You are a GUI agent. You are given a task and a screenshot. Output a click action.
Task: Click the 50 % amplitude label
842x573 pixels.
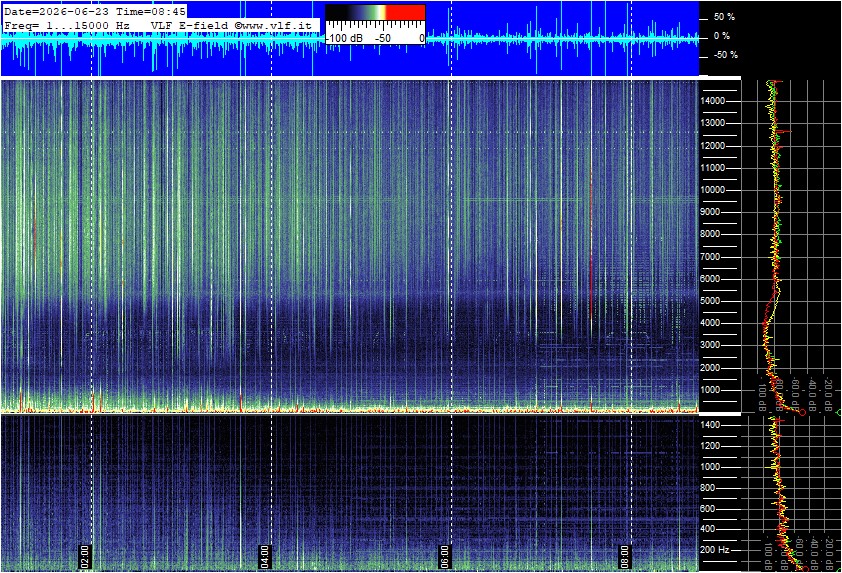724,17
